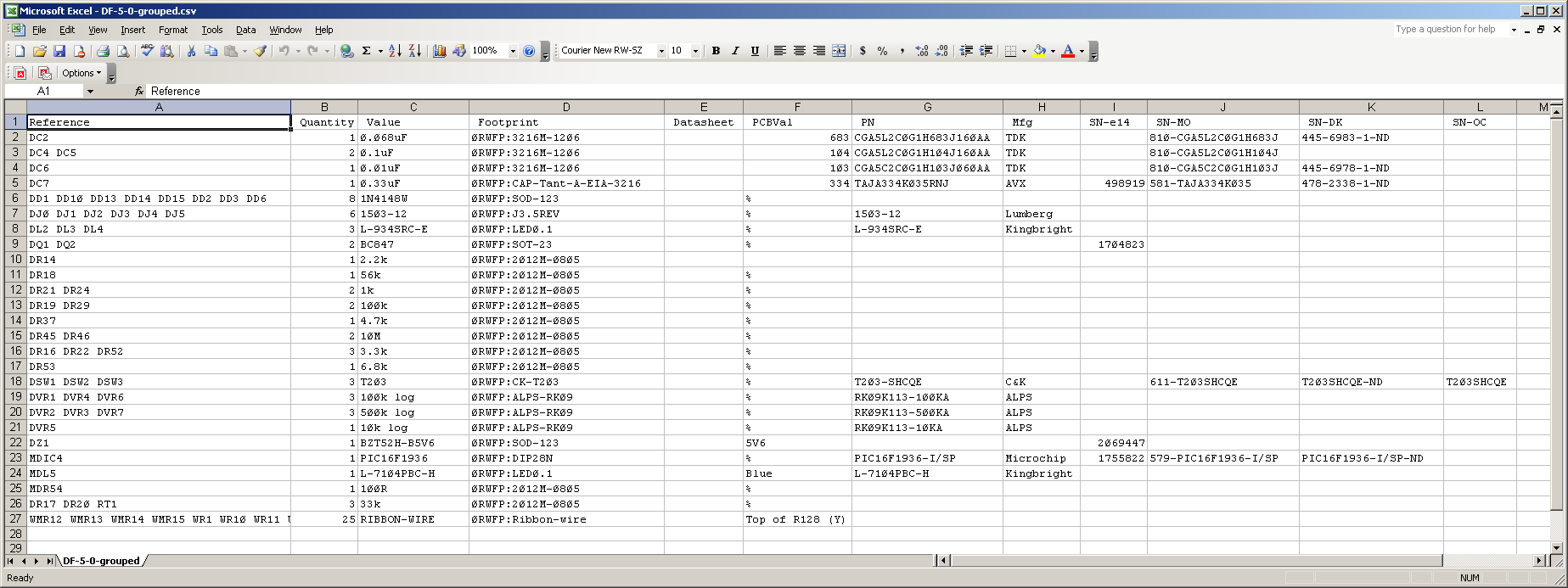Click the Increase Indent icon

click(986, 51)
